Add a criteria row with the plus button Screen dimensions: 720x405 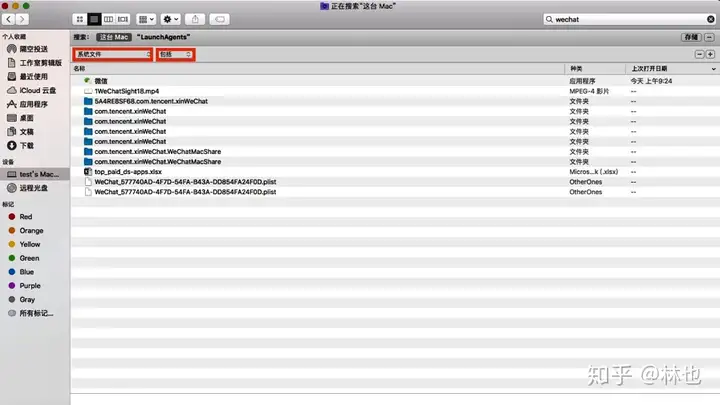710,54
